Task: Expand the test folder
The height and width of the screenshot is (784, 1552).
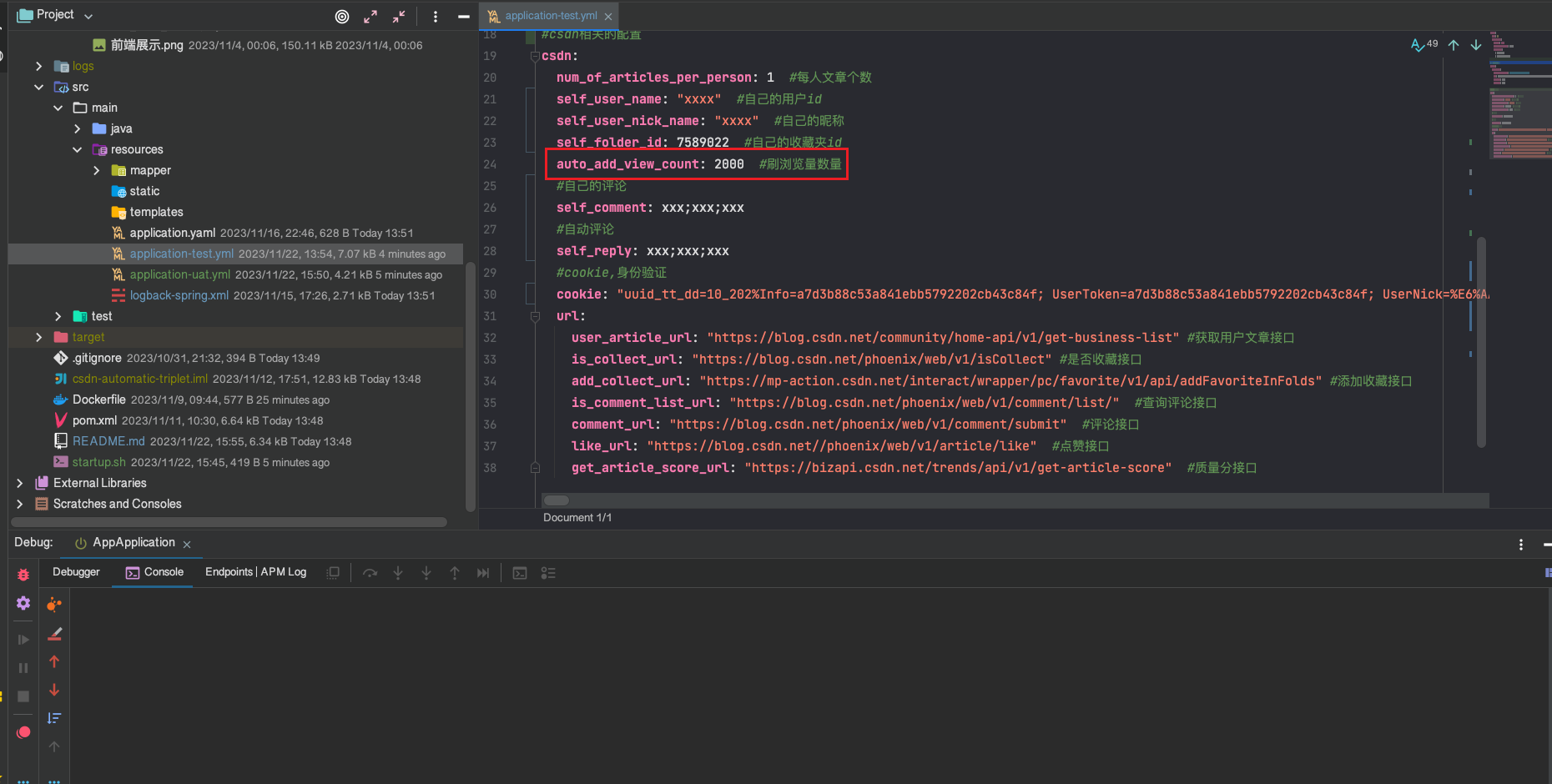Action: [x=58, y=316]
